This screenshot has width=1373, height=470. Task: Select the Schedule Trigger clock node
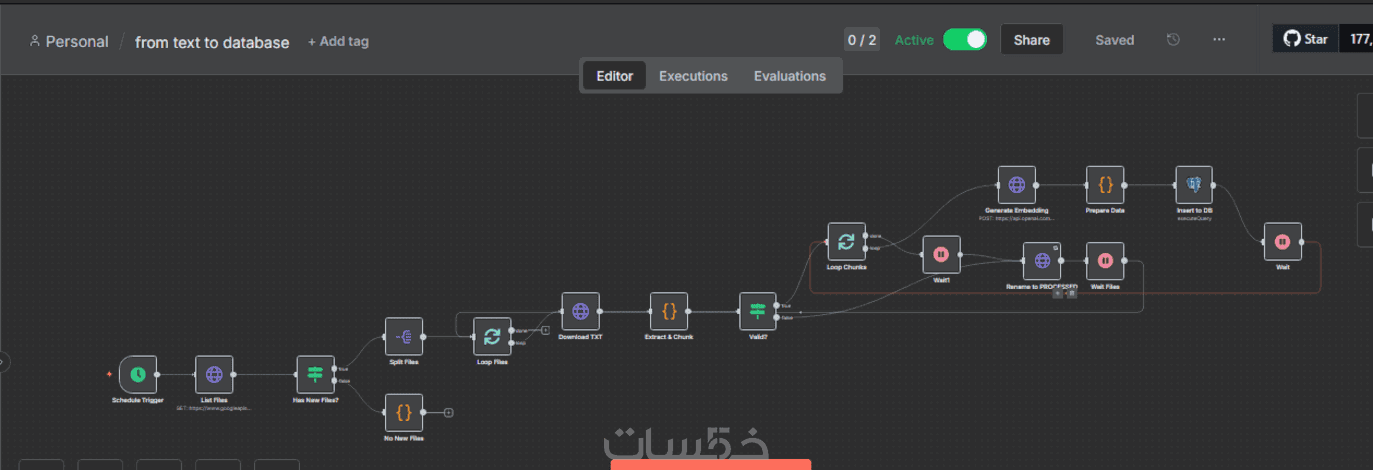(x=138, y=374)
